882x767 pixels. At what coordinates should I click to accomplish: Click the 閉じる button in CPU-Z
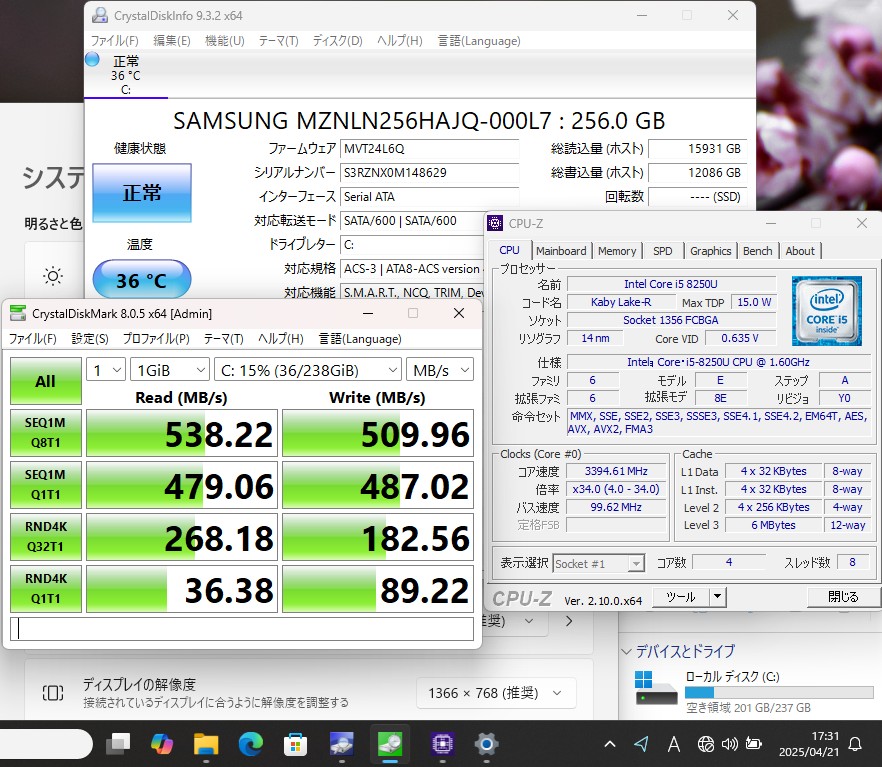tap(843, 597)
